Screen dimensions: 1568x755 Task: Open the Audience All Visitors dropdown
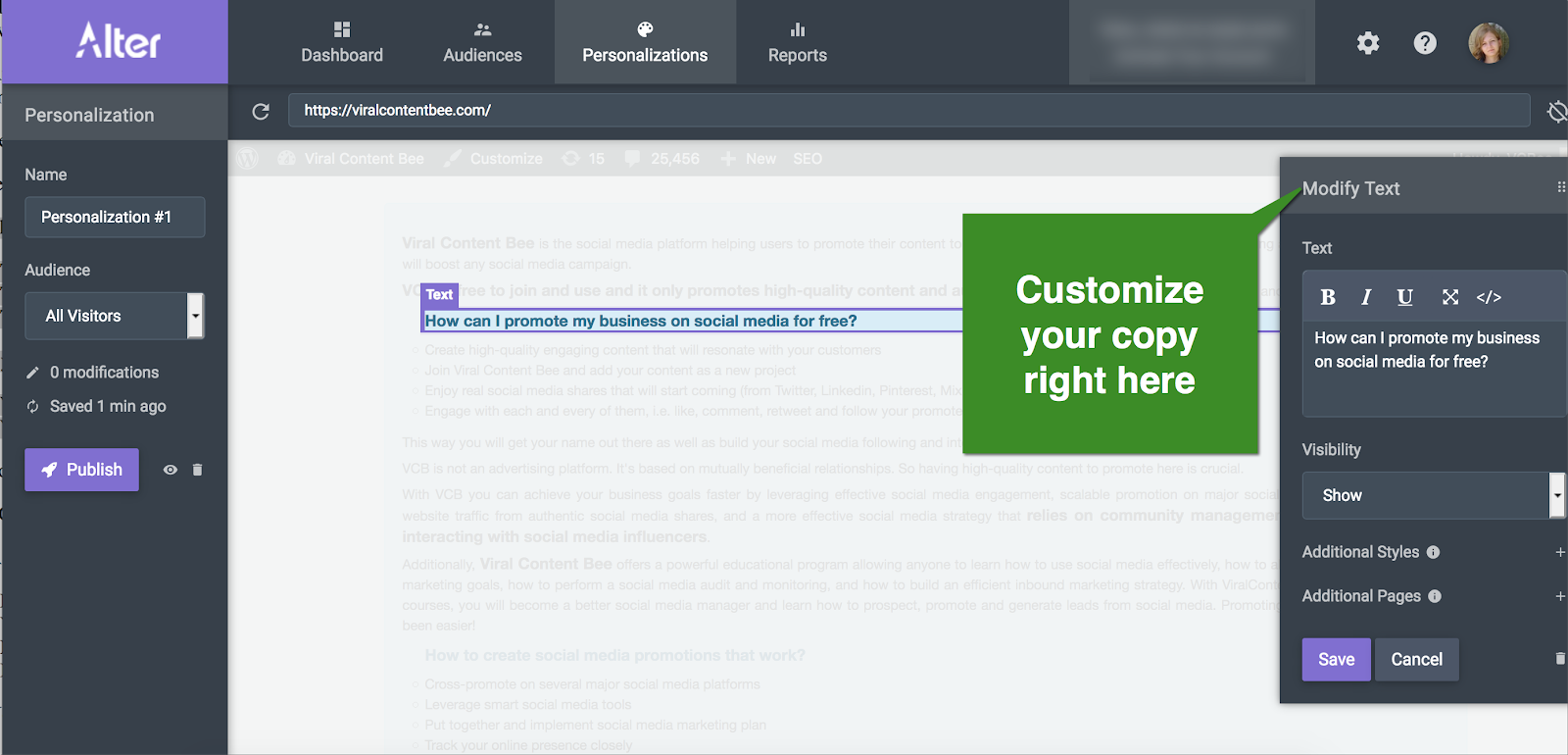(114, 316)
